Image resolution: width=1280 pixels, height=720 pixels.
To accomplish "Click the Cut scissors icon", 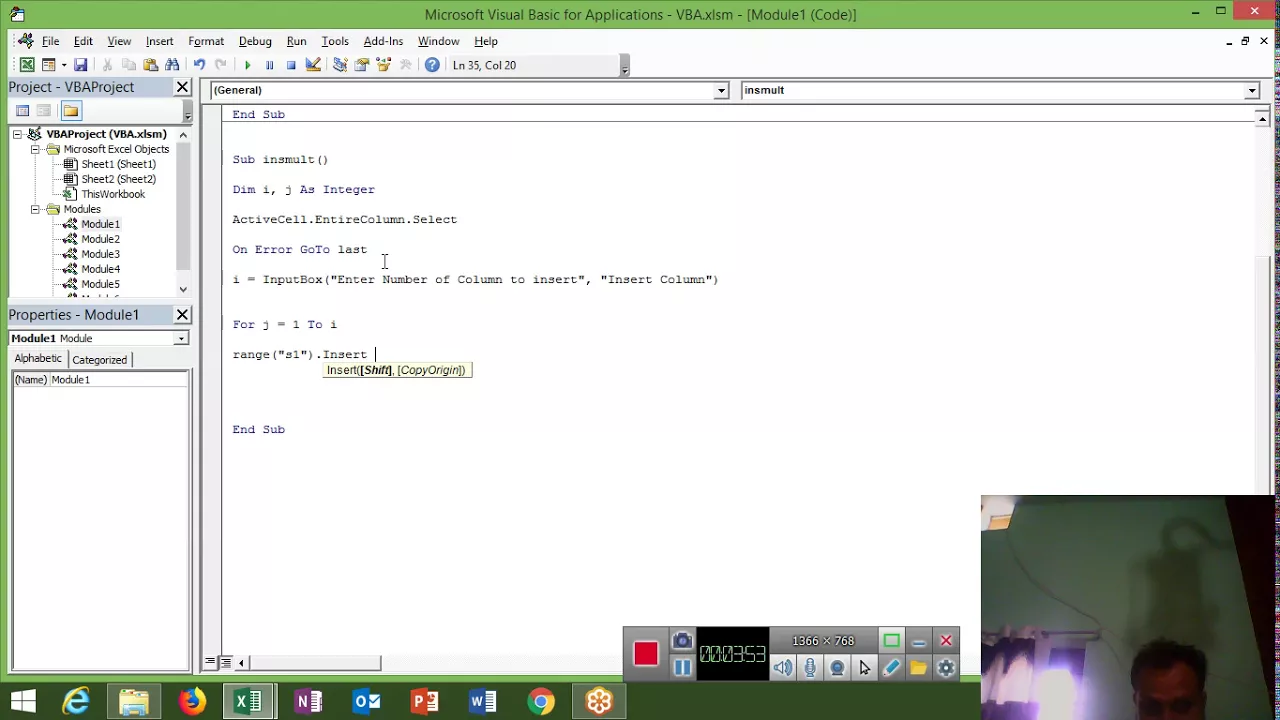I will click(x=107, y=65).
